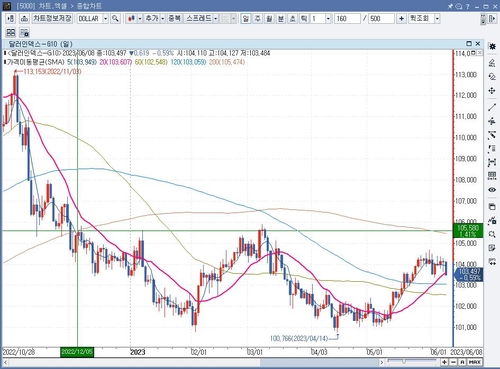Close the 달러인덱스 chart pane
Viewport: 500px width, 369px height.
478,44
